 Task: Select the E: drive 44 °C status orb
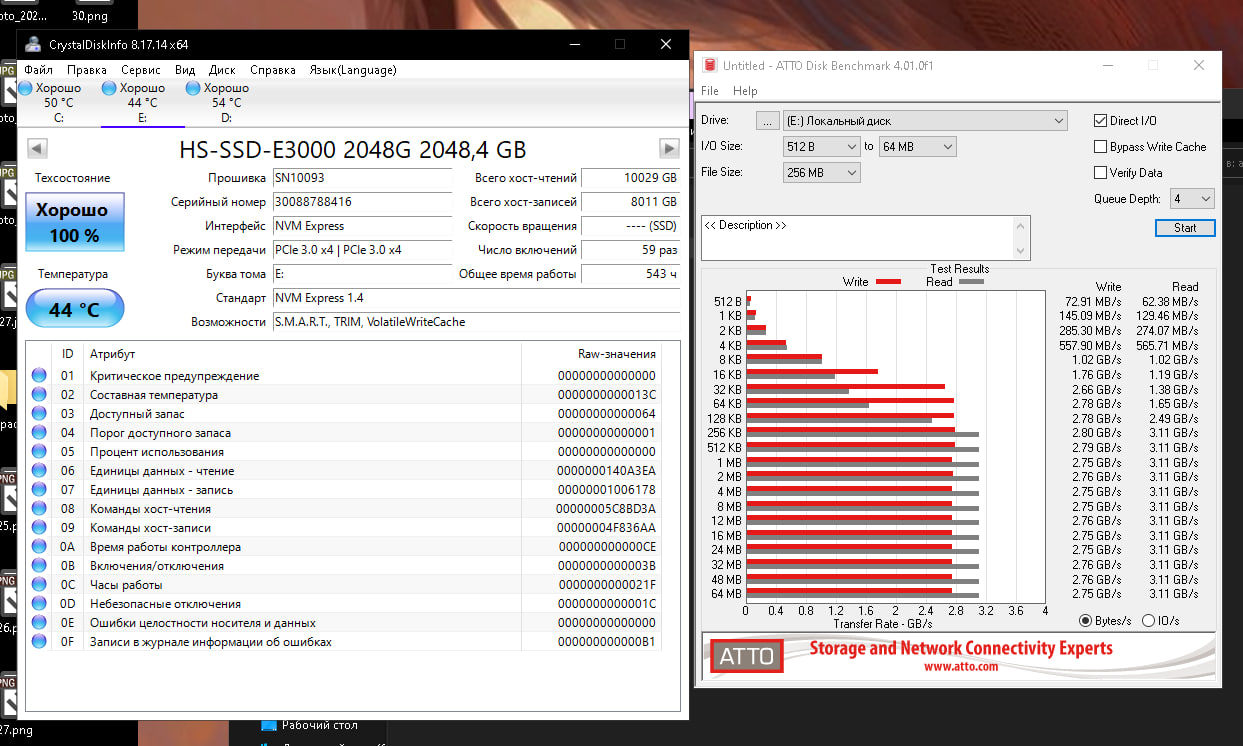(110, 88)
